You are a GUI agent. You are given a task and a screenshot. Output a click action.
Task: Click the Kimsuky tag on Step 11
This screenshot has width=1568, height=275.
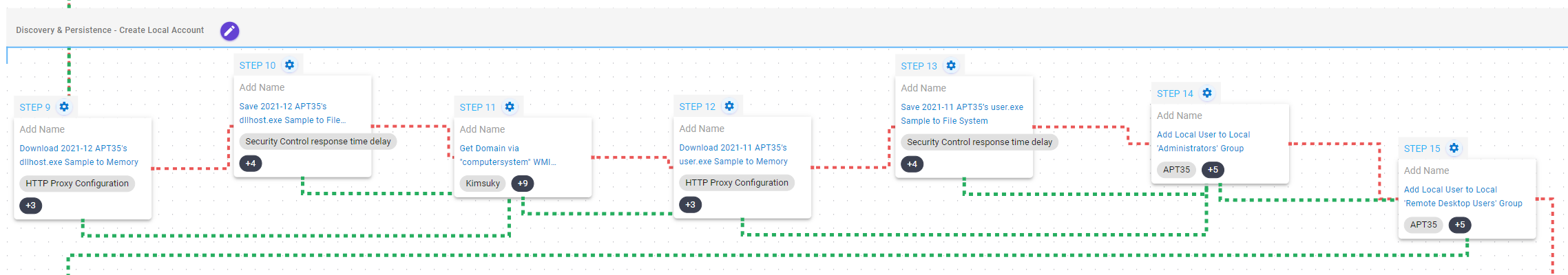483,184
